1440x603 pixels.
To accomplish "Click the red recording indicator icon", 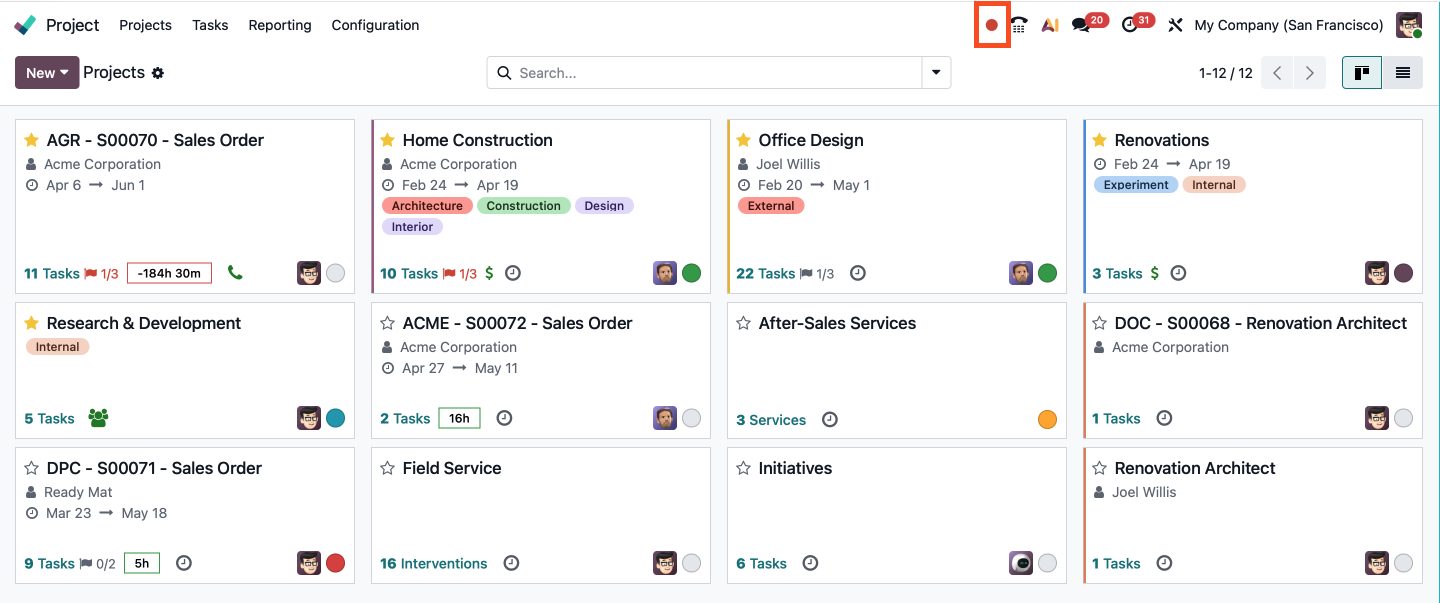I will [x=992, y=25].
